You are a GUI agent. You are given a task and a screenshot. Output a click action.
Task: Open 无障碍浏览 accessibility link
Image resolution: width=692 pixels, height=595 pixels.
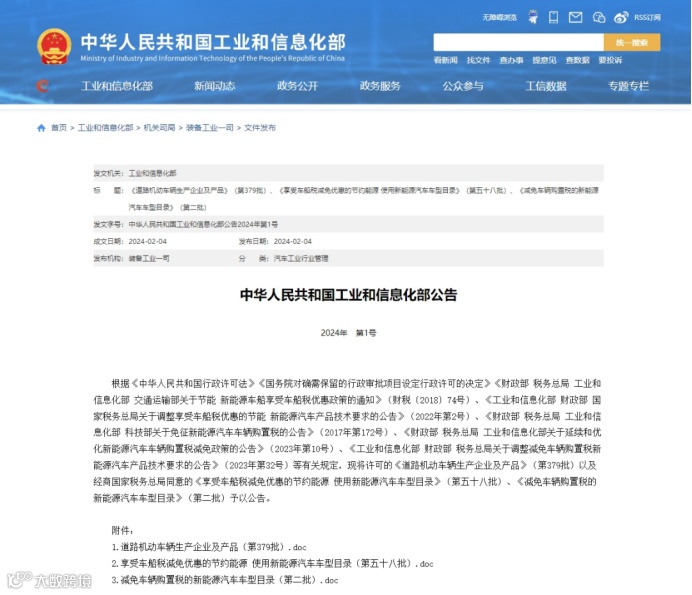pos(499,17)
